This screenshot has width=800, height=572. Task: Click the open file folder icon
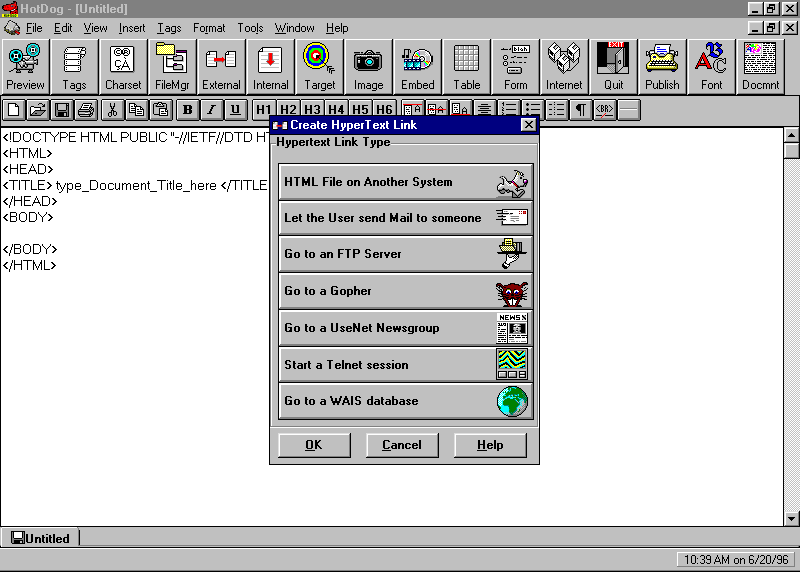(x=38, y=110)
